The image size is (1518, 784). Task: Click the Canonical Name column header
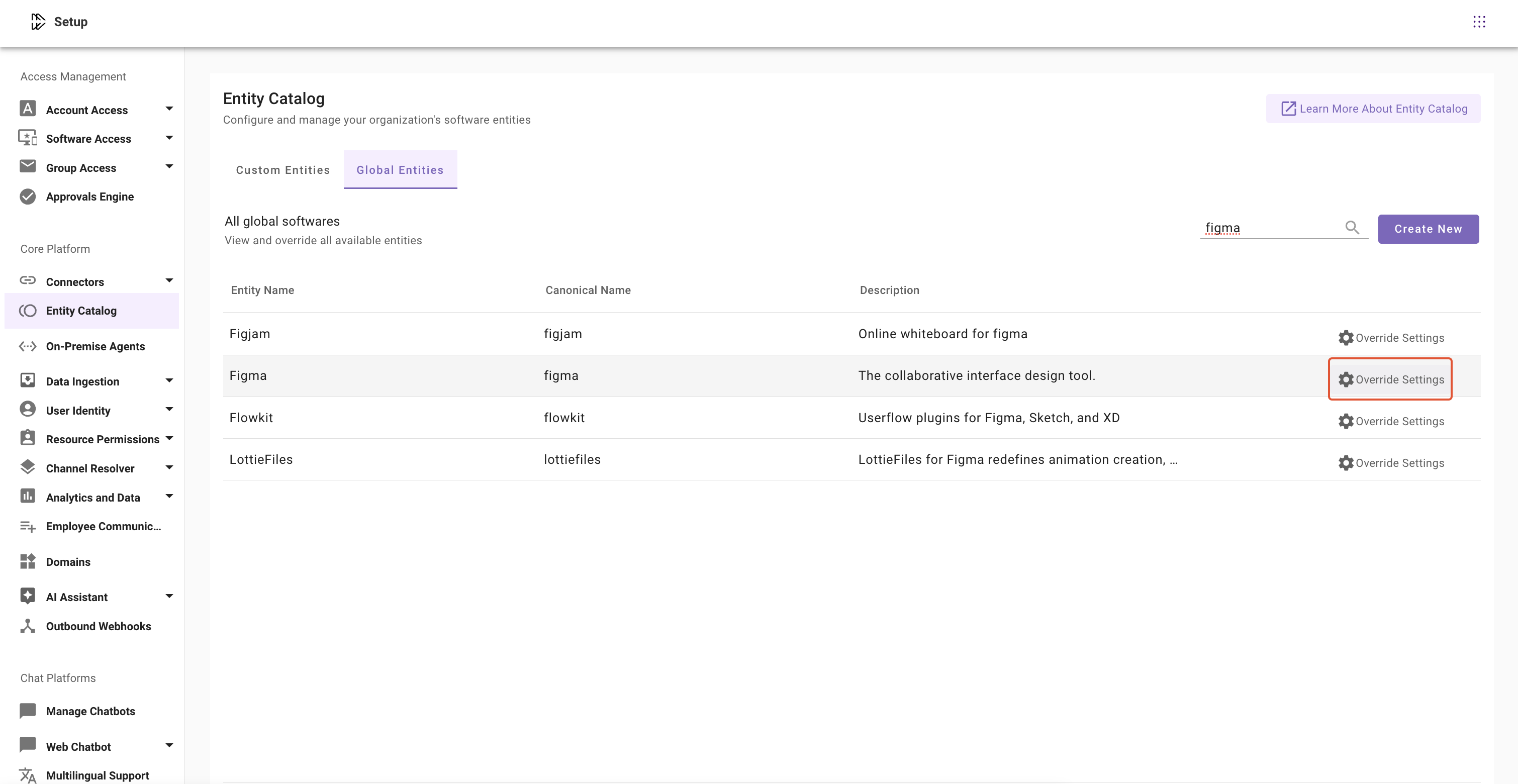tap(588, 290)
